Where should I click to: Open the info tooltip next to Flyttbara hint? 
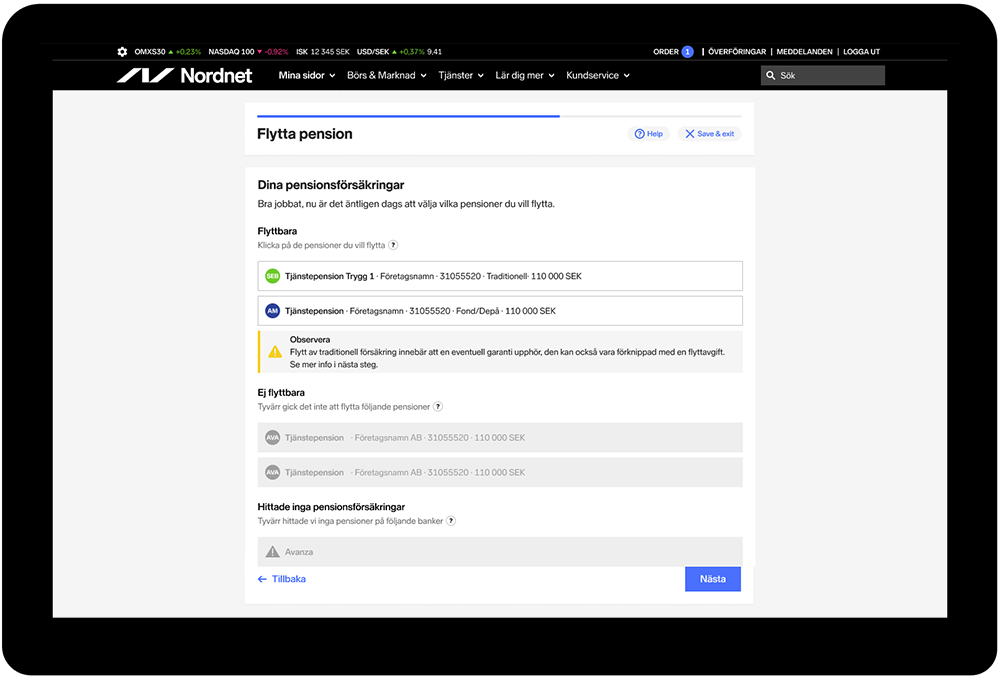pyautogui.click(x=393, y=245)
